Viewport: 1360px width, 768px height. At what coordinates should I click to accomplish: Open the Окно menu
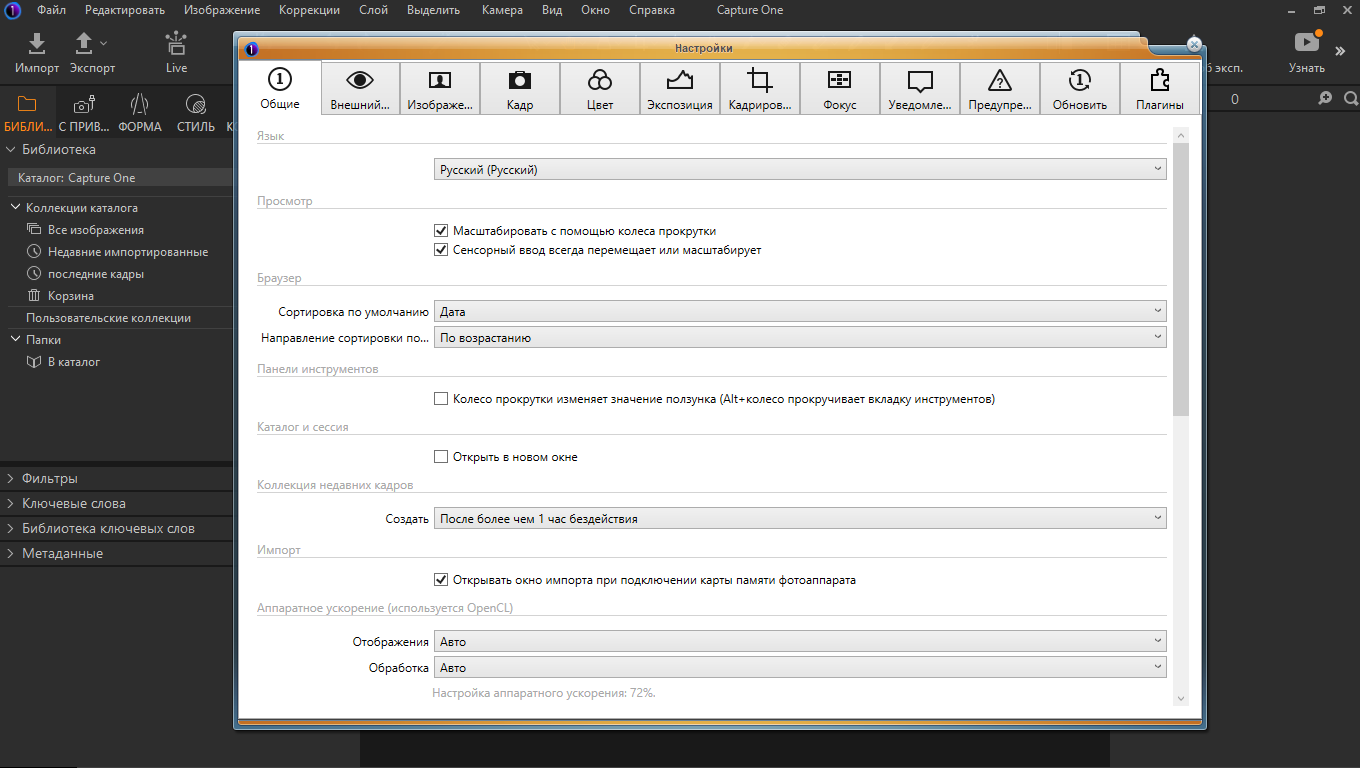point(596,10)
